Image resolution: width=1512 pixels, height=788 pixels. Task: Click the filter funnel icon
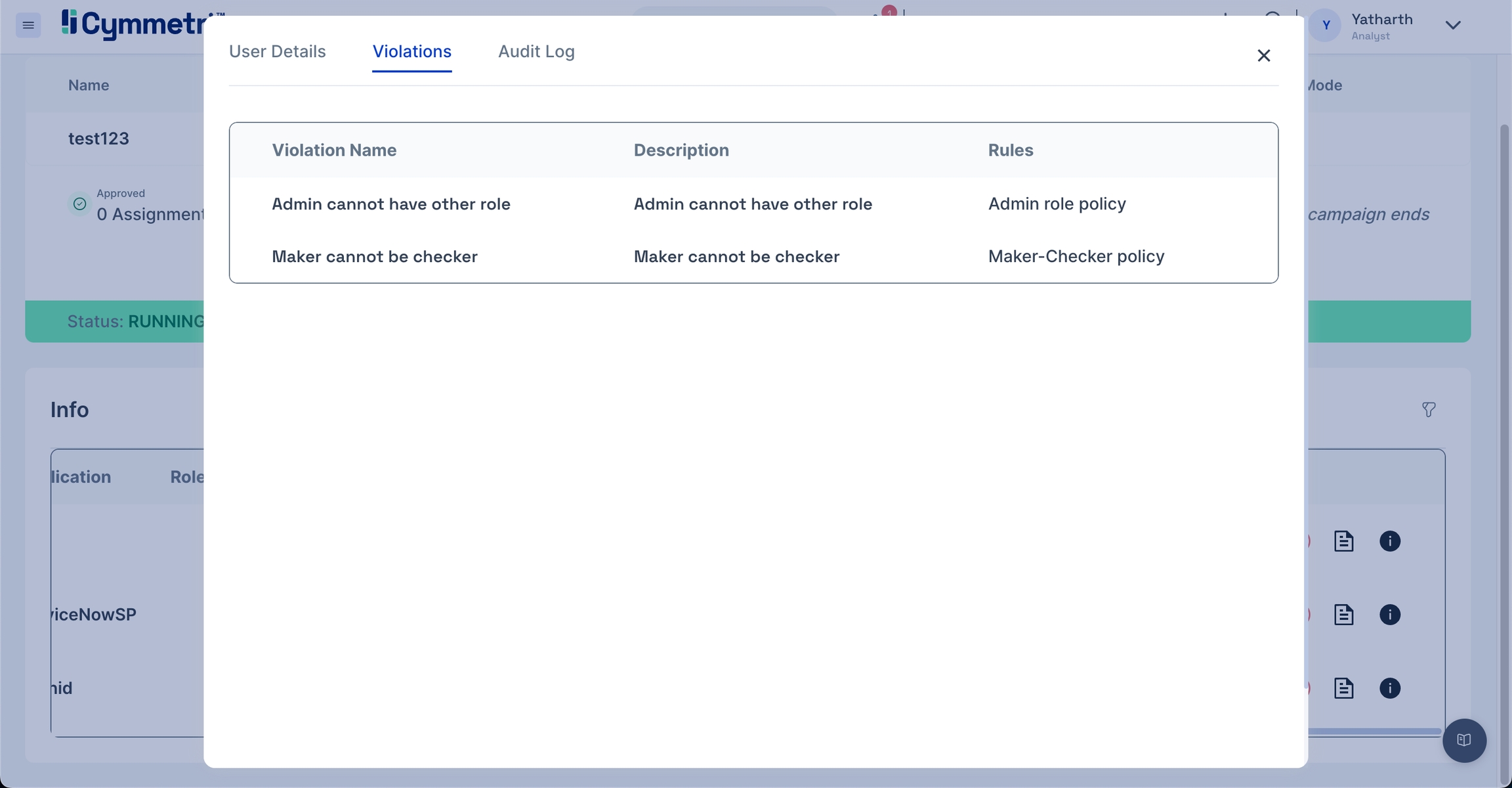point(1429,410)
